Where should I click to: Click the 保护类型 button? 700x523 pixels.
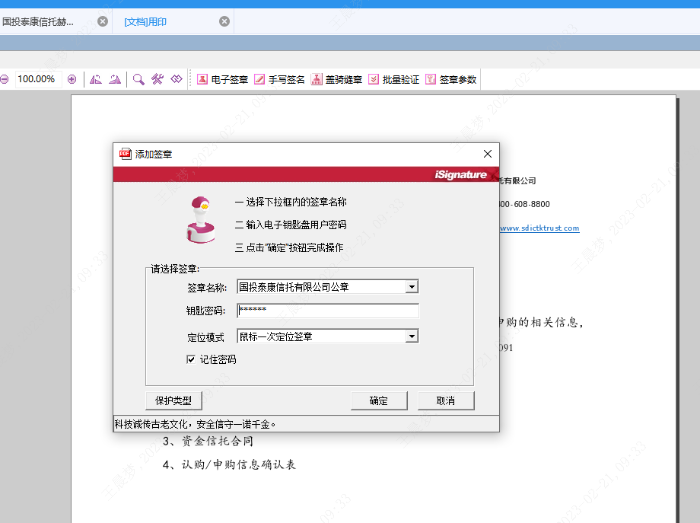[174, 401]
